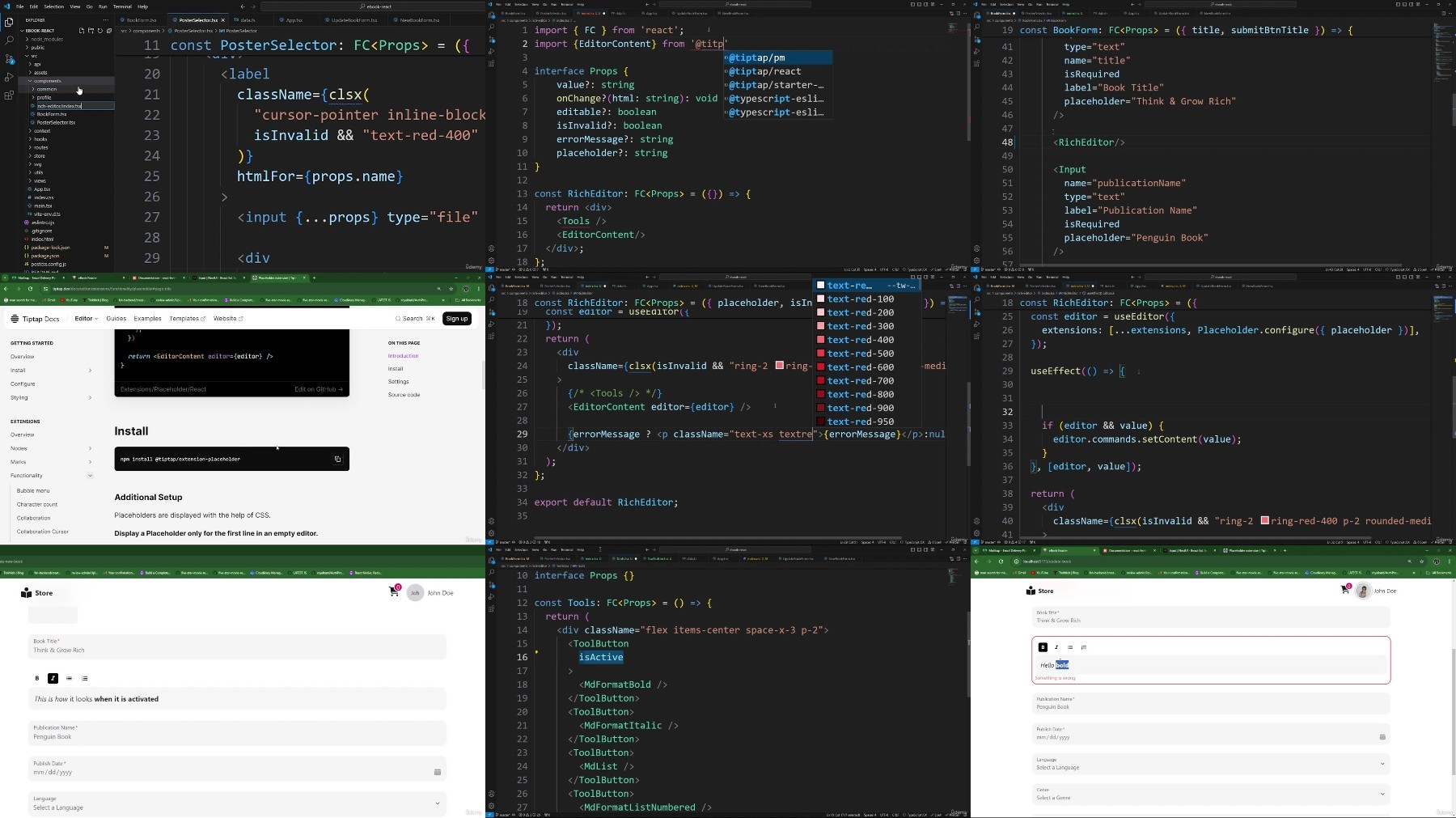The width and height of the screenshot is (1456, 818).
Task: Open the Edit on GitHub link
Action: (x=319, y=389)
